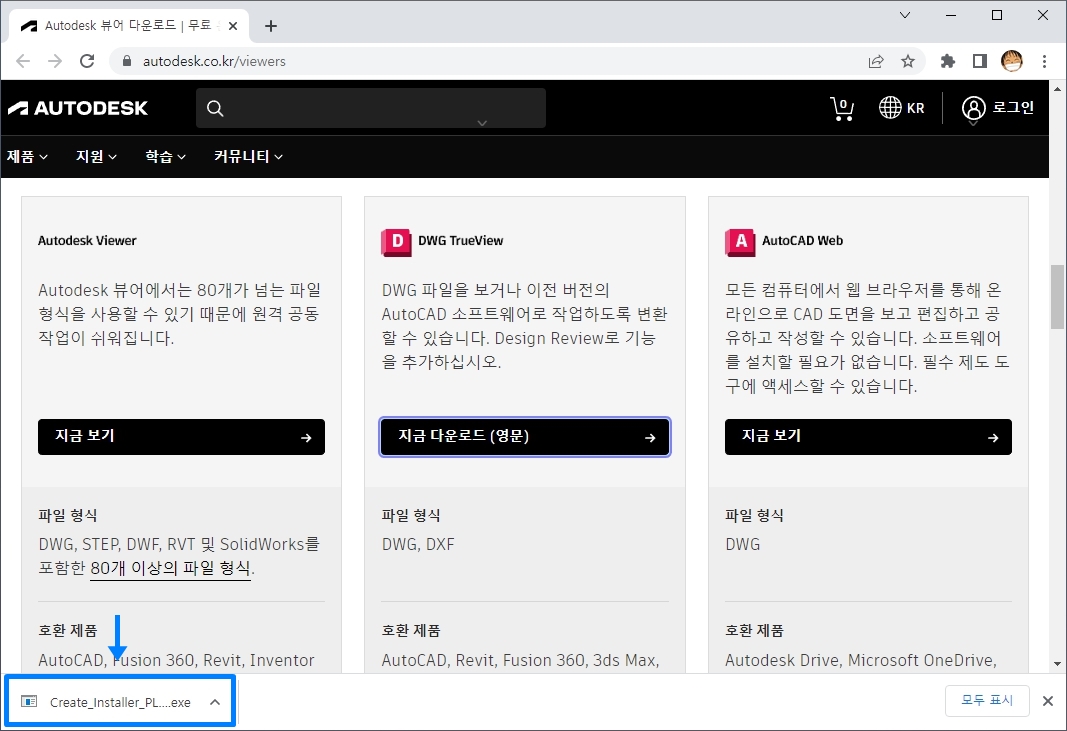
Task: Click the AutoCAD Web product icon
Action: tap(740, 242)
